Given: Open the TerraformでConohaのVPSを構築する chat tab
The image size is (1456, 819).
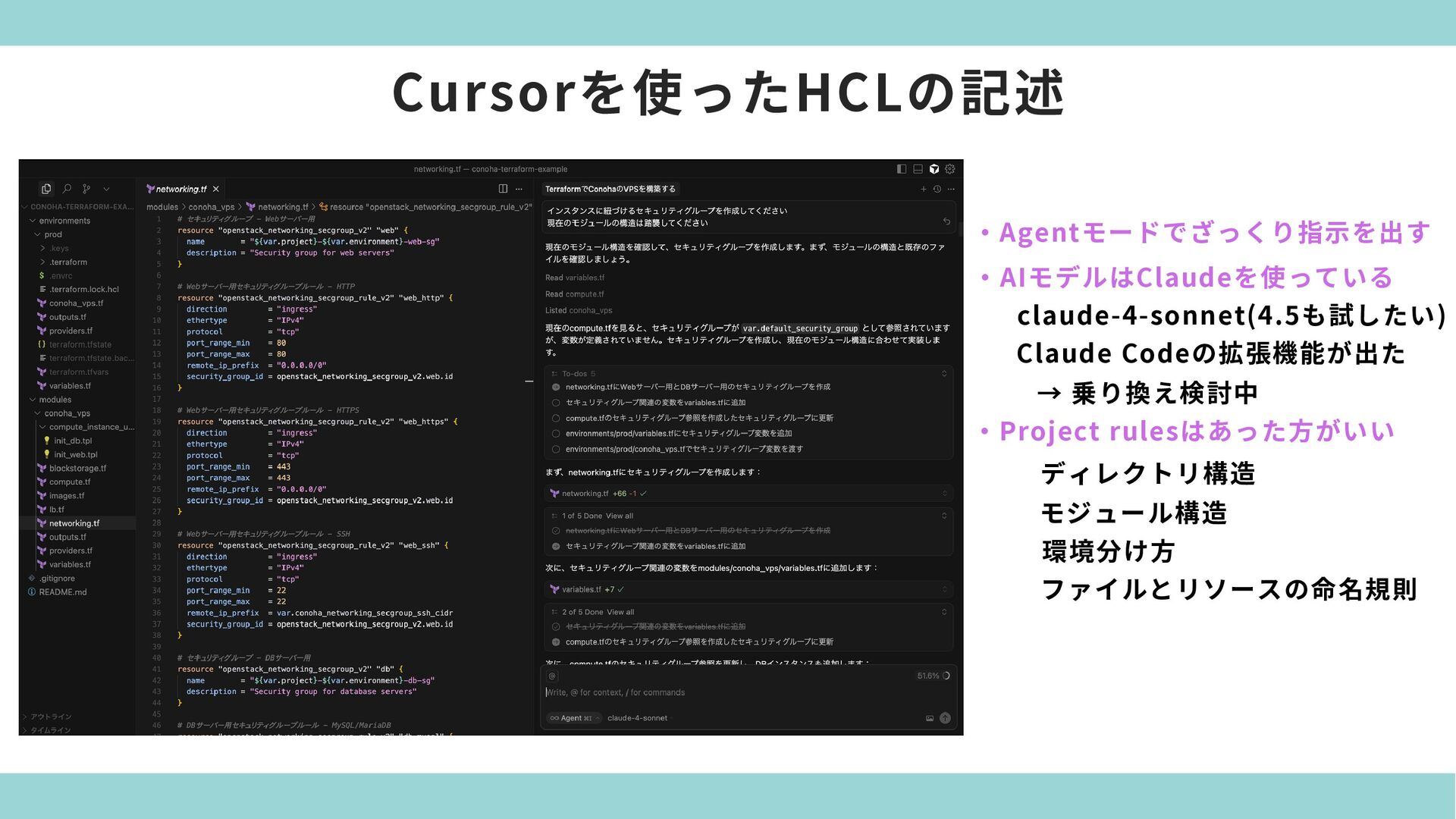Looking at the screenshot, I should 610,189.
